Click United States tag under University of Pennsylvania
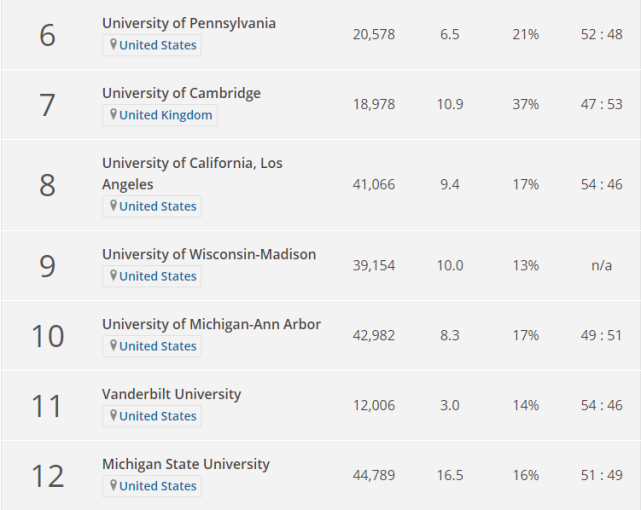641x510 pixels. (x=158, y=45)
